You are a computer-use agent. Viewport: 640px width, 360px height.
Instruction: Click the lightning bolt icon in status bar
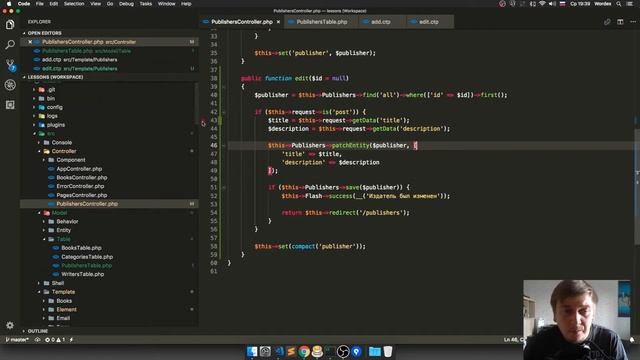click(71, 340)
